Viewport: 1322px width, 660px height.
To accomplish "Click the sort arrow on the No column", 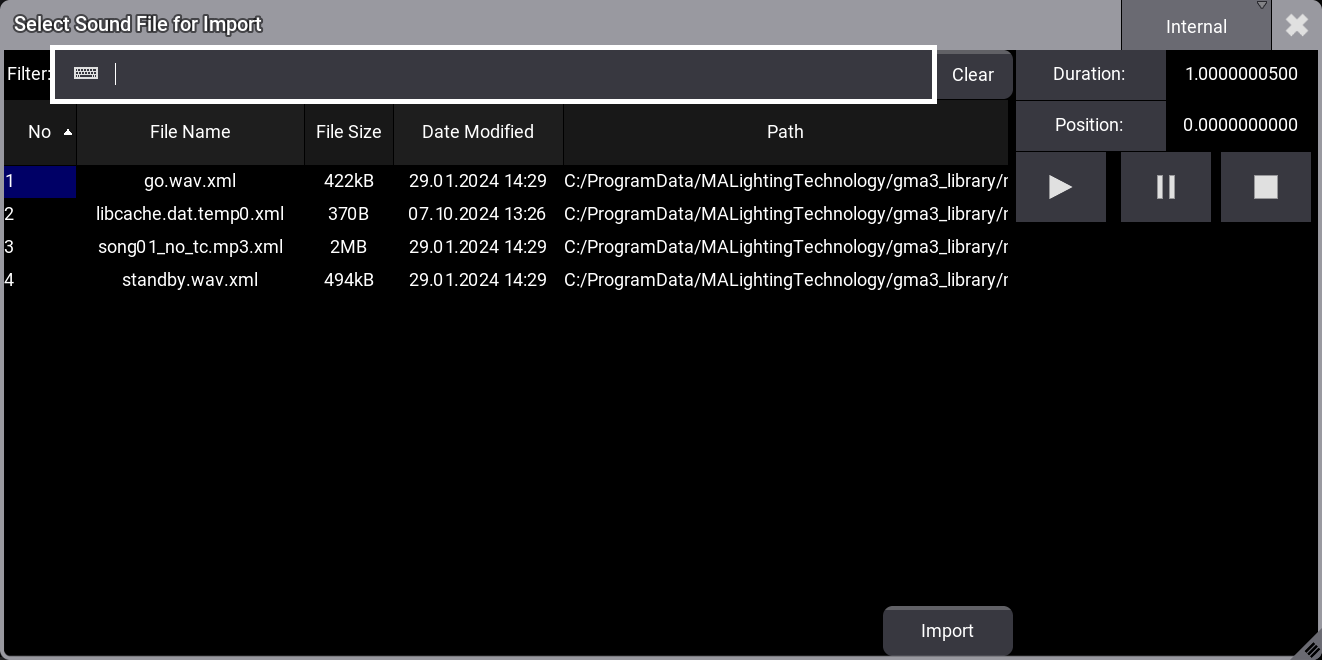I will (x=68, y=130).
